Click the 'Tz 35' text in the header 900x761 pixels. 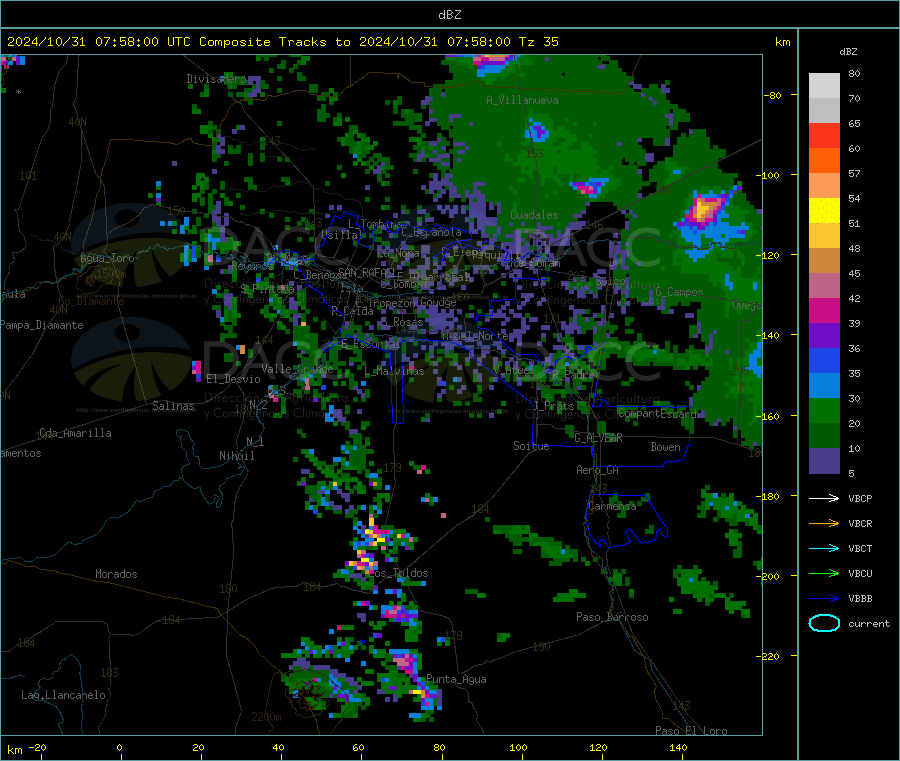click(538, 42)
